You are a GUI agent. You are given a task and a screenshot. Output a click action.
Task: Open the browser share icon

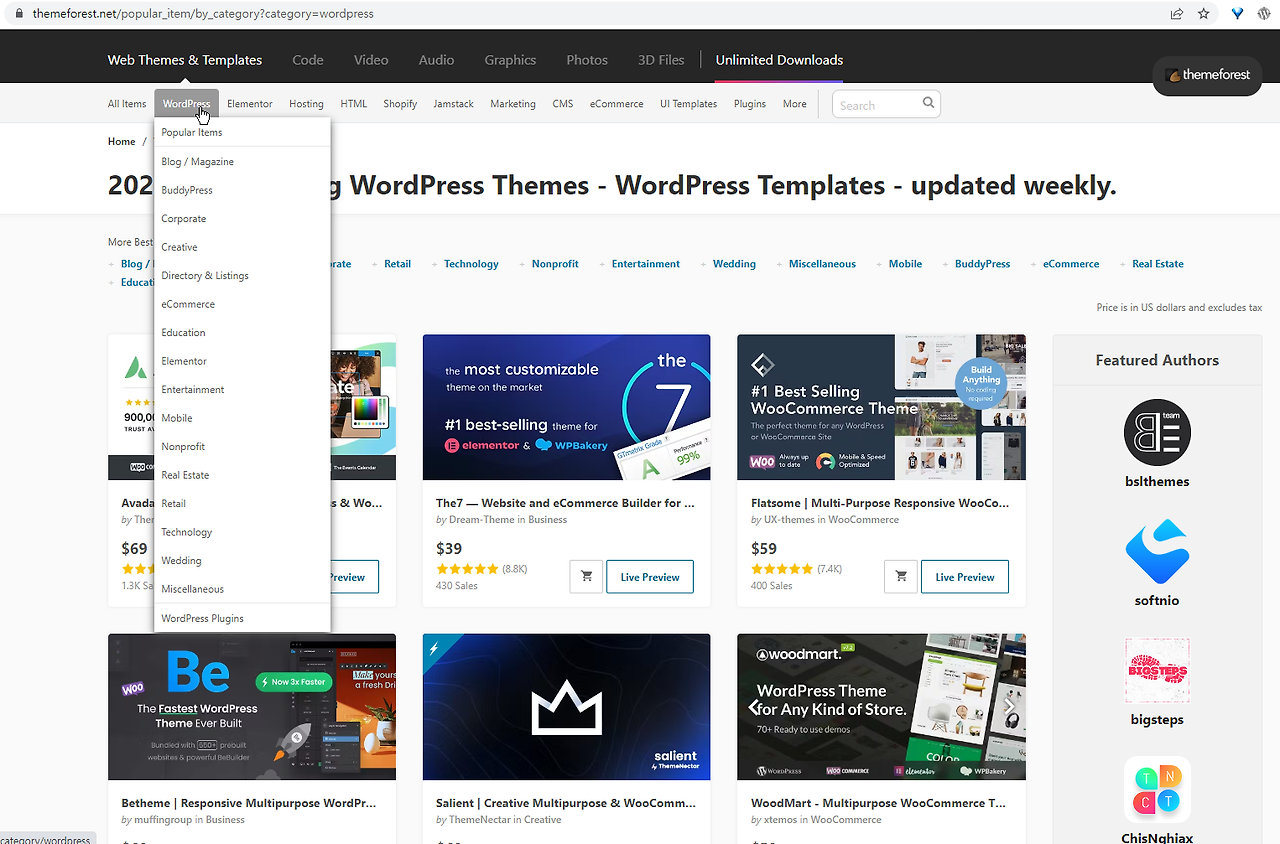coord(1177,14)
